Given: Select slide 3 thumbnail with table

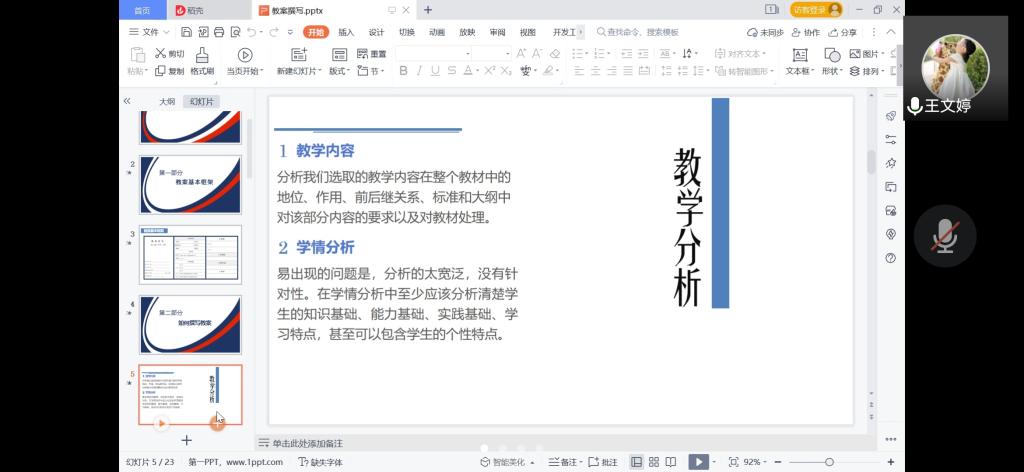Looking at the screenshot, I should coord(190,254).
